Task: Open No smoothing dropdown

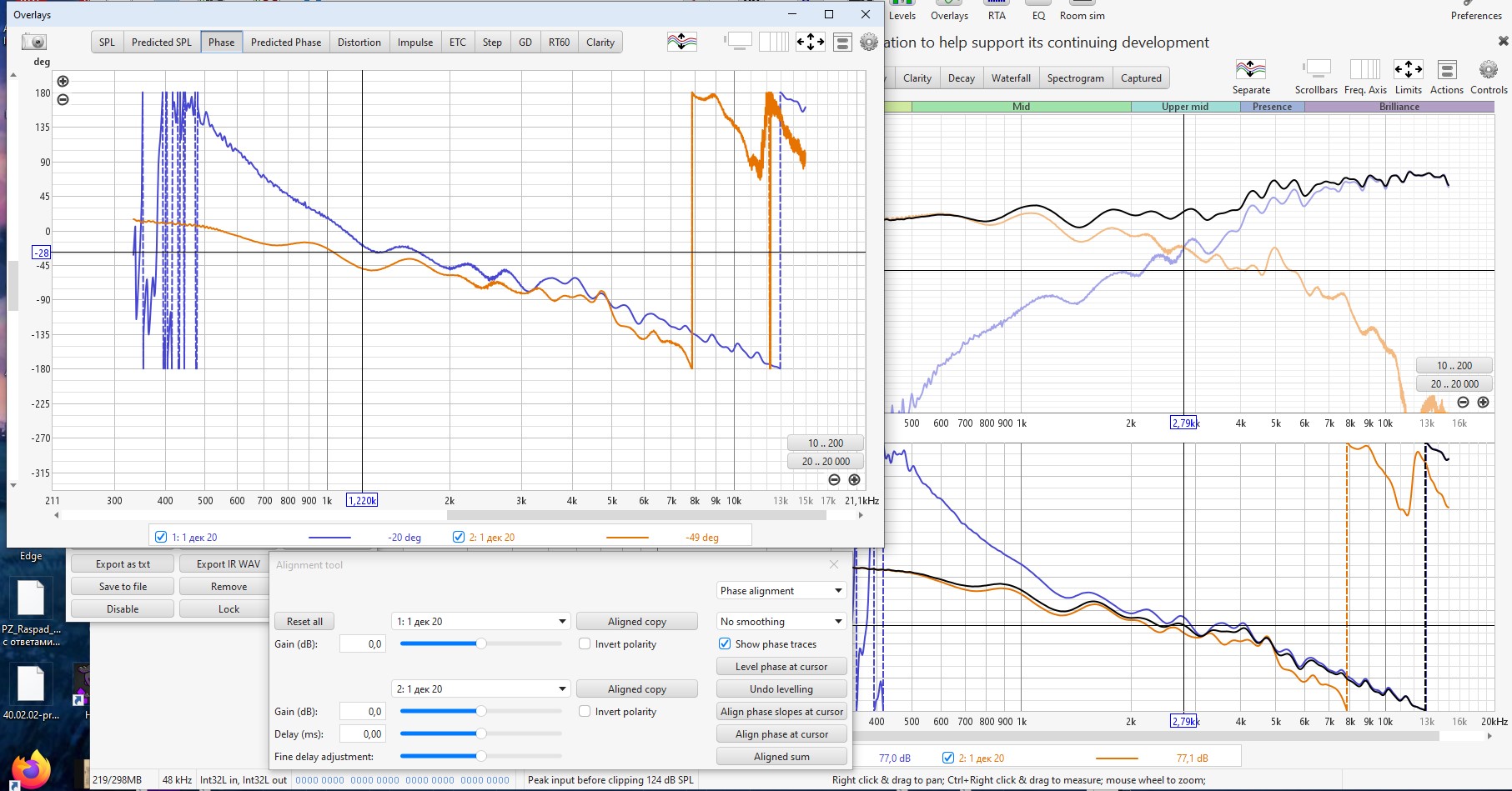Action: pos(781,621)
